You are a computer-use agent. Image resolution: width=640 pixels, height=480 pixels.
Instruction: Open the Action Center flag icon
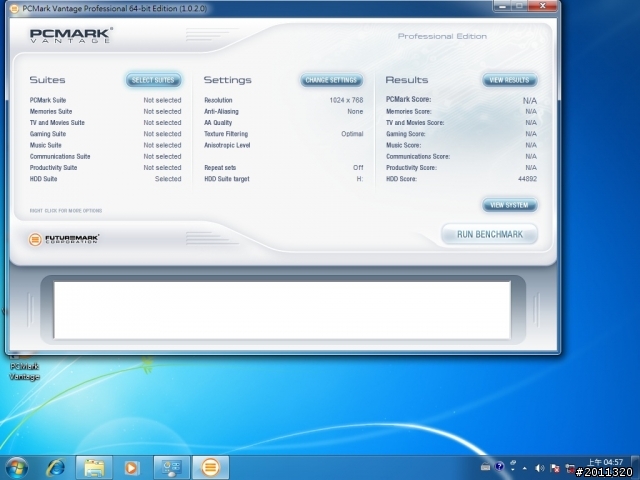(555, 468)
